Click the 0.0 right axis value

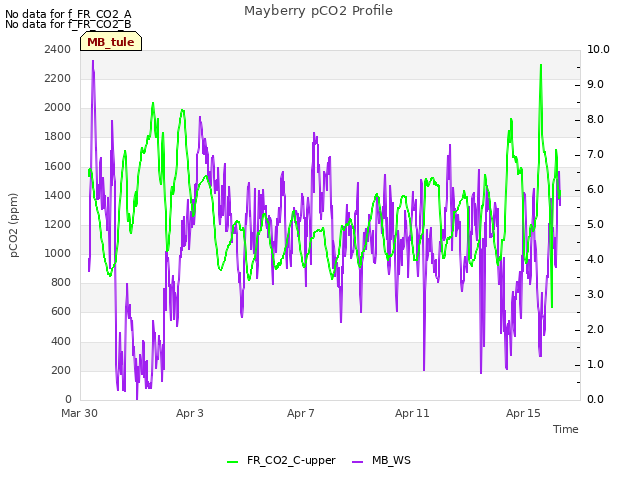click(x=596, y=400)
